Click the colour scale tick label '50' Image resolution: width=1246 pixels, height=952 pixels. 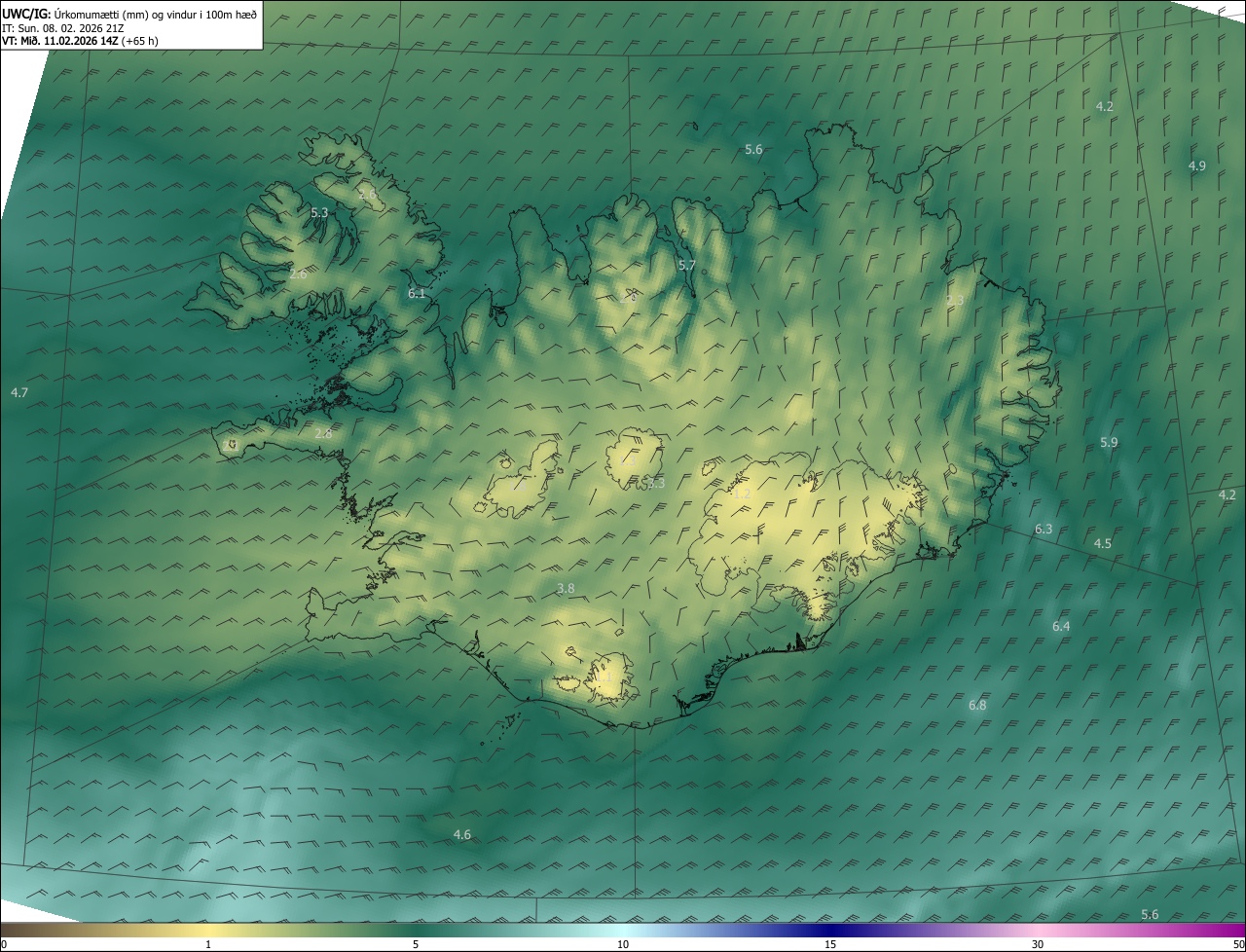1238,944
